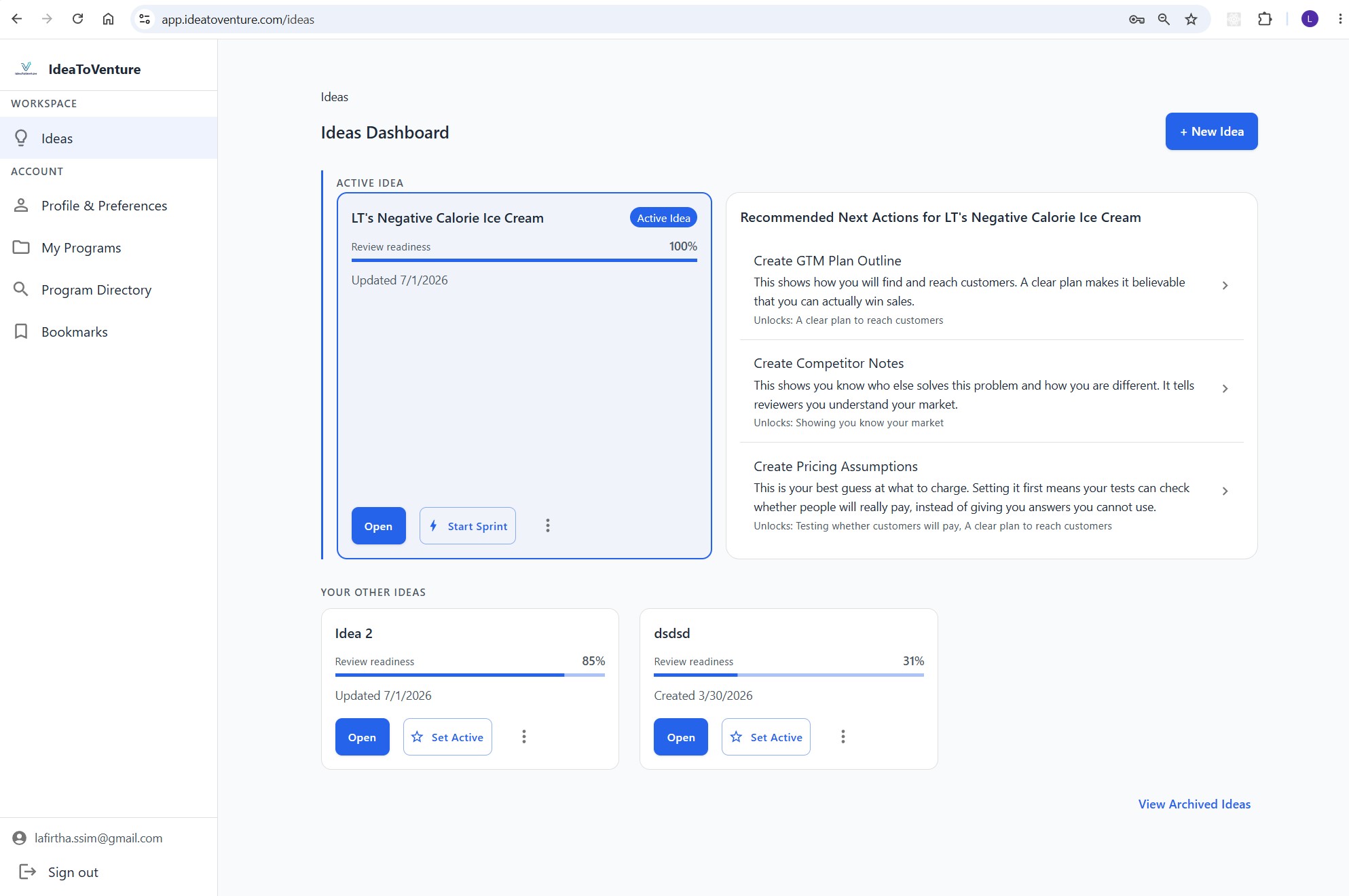The height and width of the screenshot is (896, 1349).
Task: Click the account avatar beside lafirtha.ssim@gmail.com
Action: click(19, 838)
